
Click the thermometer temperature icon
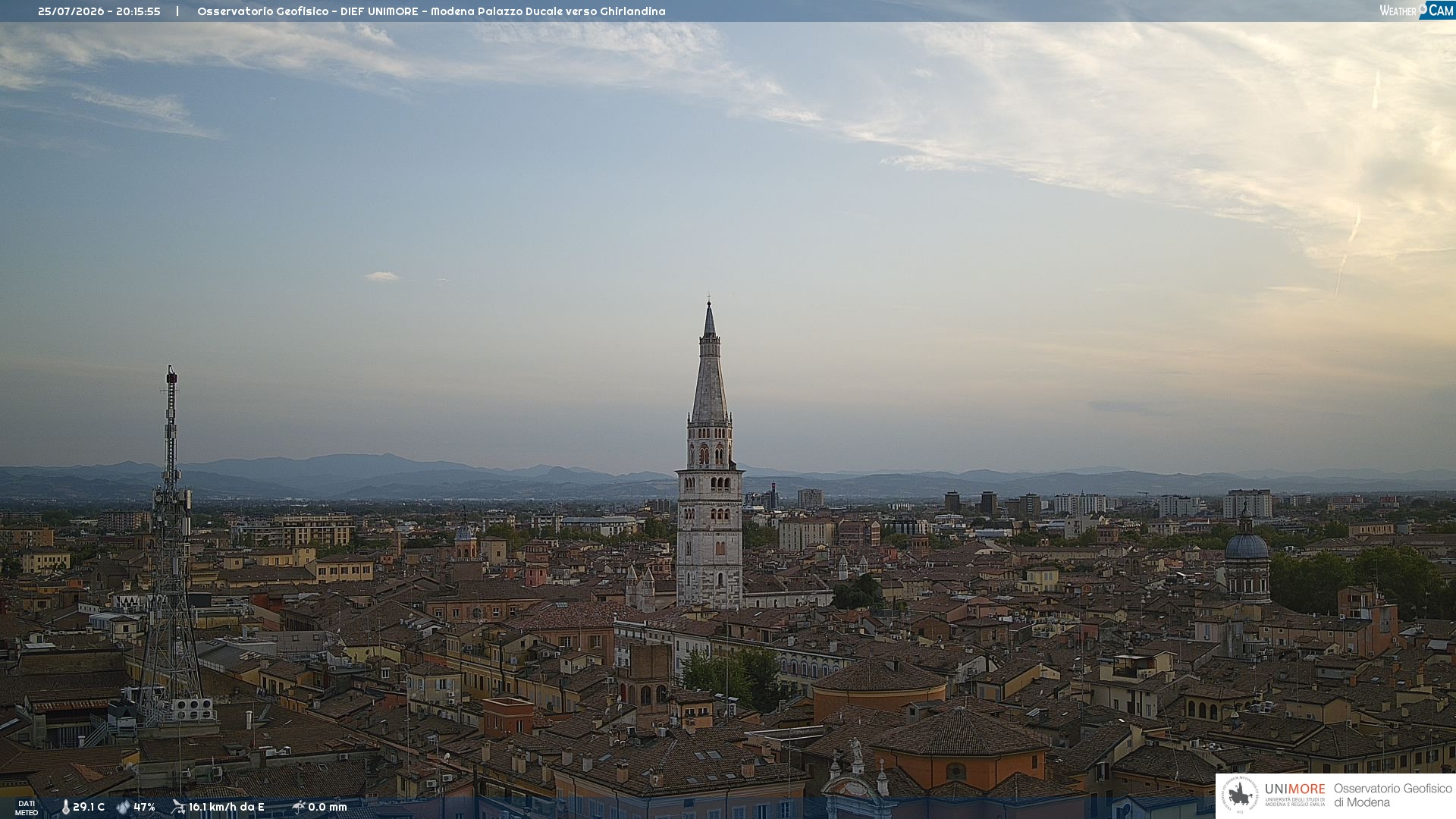pyautogui.click(x=65, y=808)
